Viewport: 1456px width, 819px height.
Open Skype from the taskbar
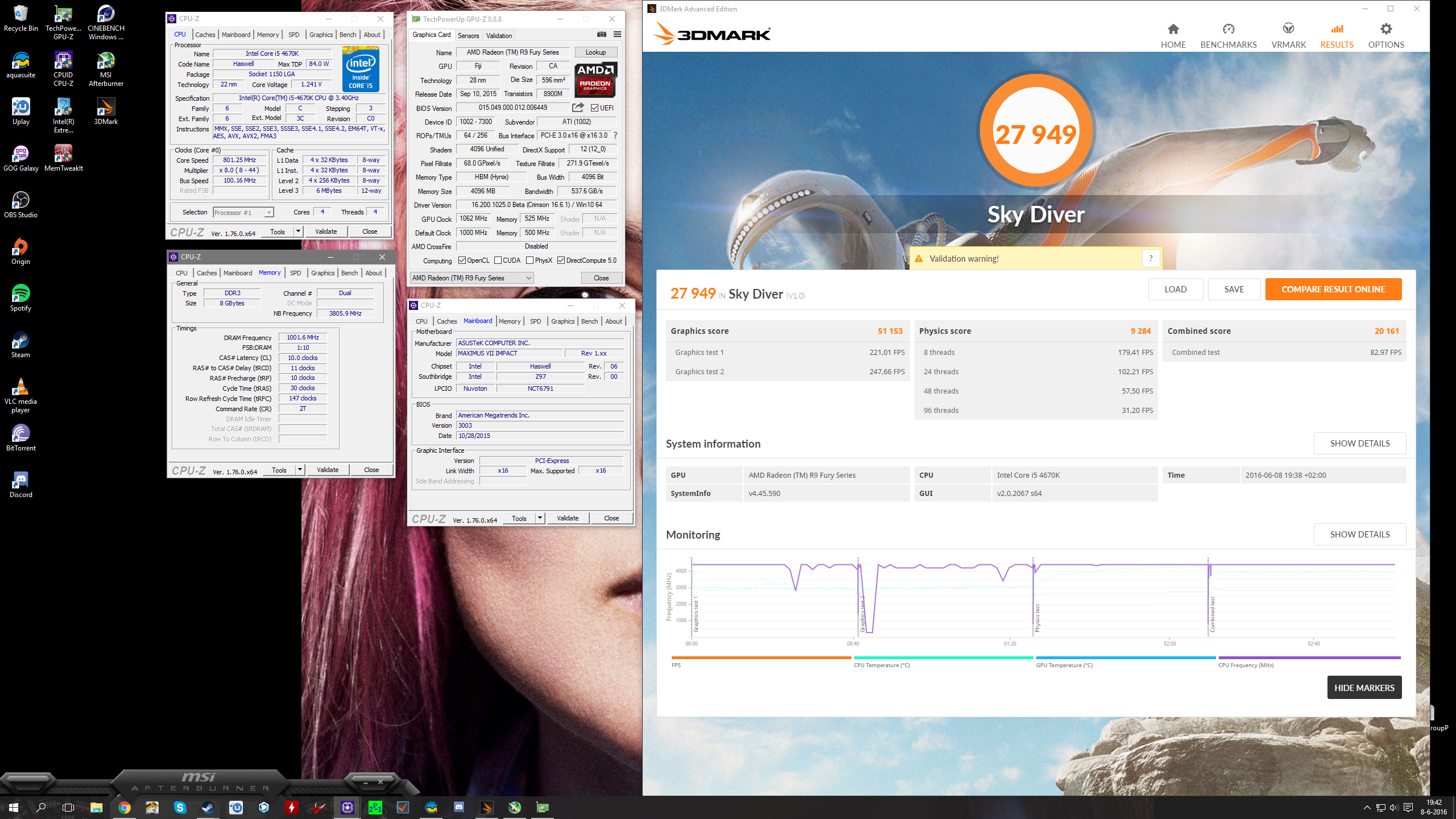180,807
